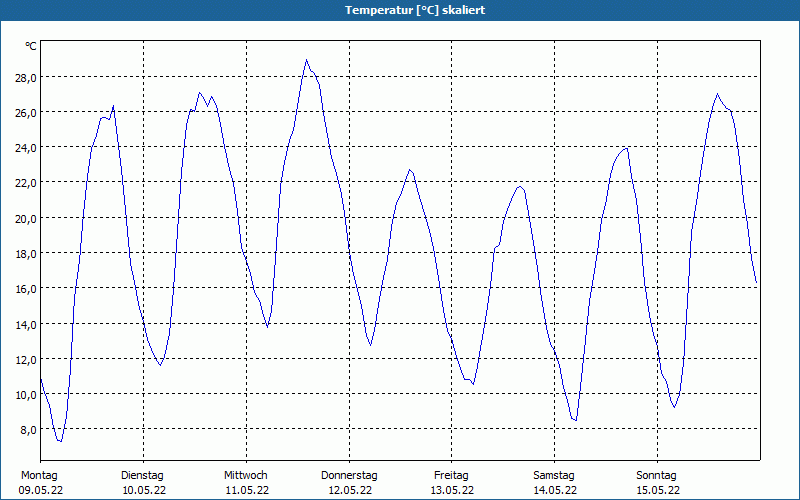
Task: Select the 28,0 y-axis tick label
Action: (25, 77)
